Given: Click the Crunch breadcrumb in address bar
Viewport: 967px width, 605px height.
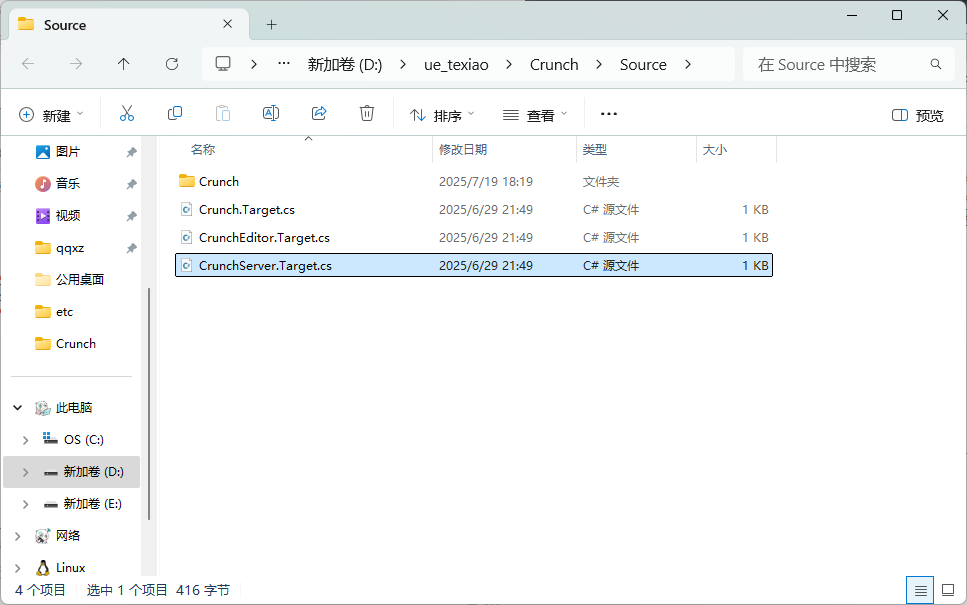Looking at the screenshot, I should [554, 64].
